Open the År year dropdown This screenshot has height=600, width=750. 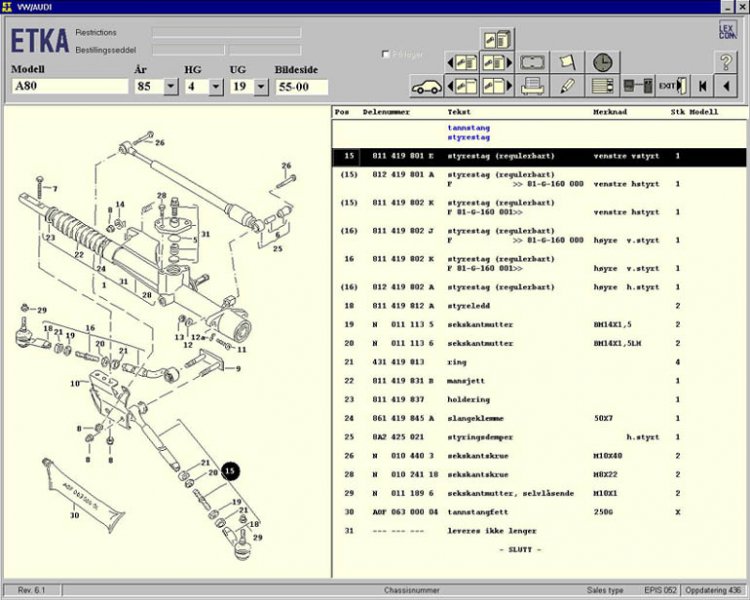(170, 87)
